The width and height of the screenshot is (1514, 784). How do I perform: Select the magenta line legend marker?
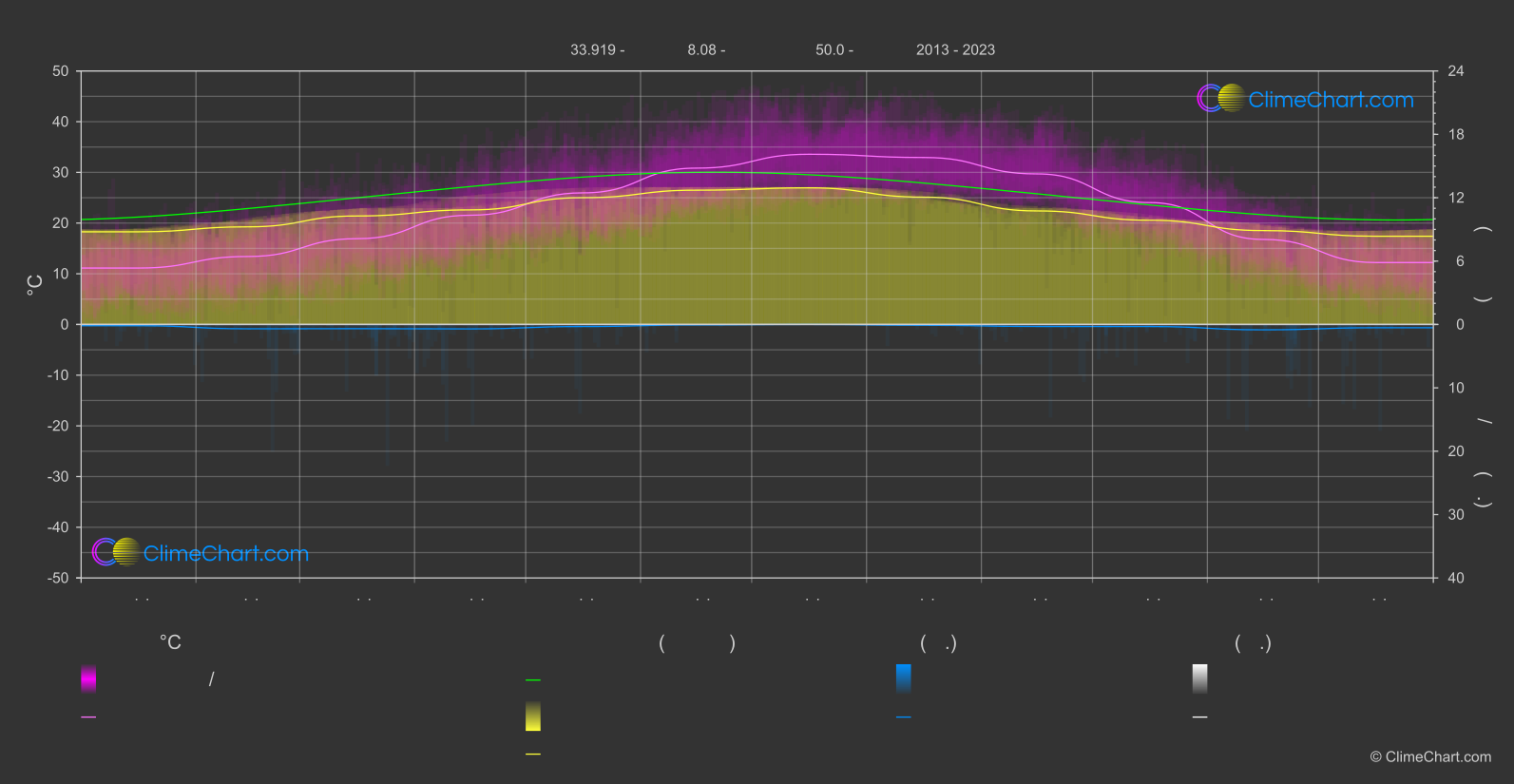88,717
